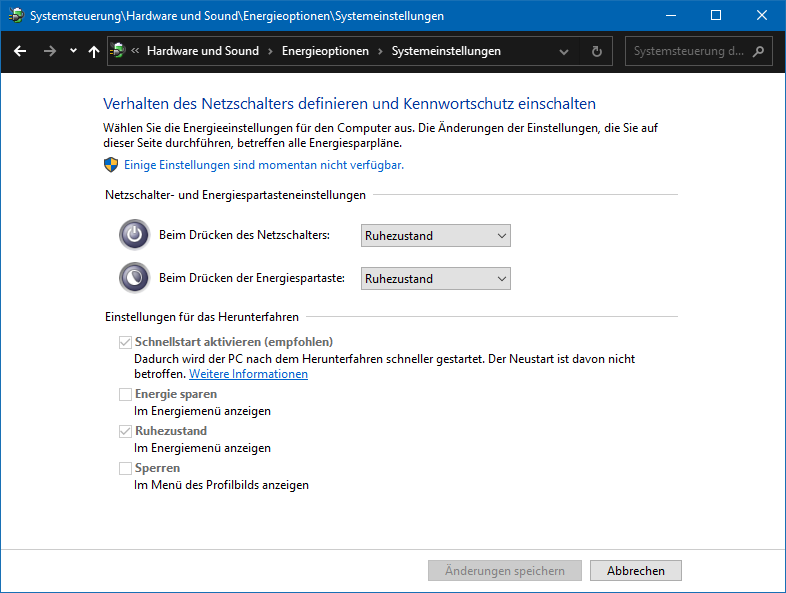Click the power button icon for Netzschalter

click(134, 235)
